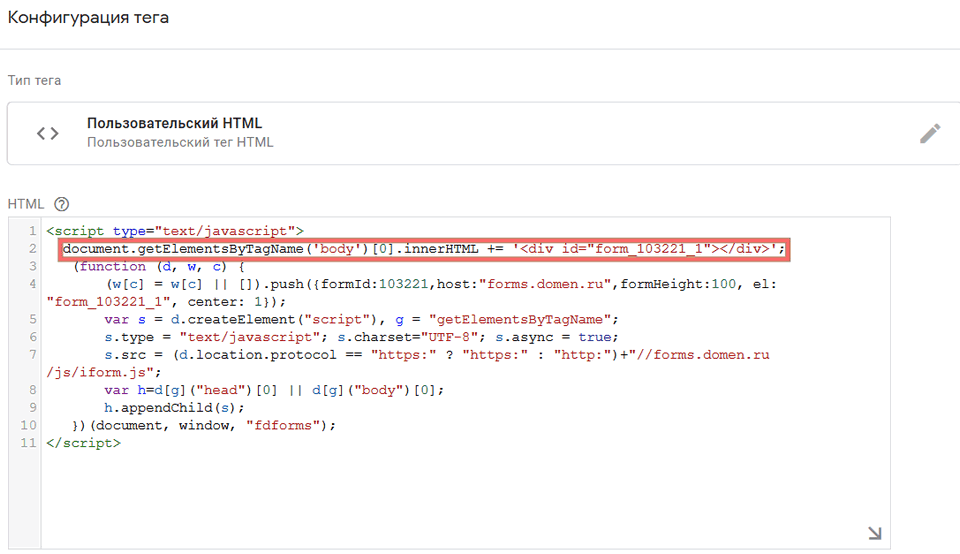Click line number 2 in the editor gutter

tap(33, 249)
